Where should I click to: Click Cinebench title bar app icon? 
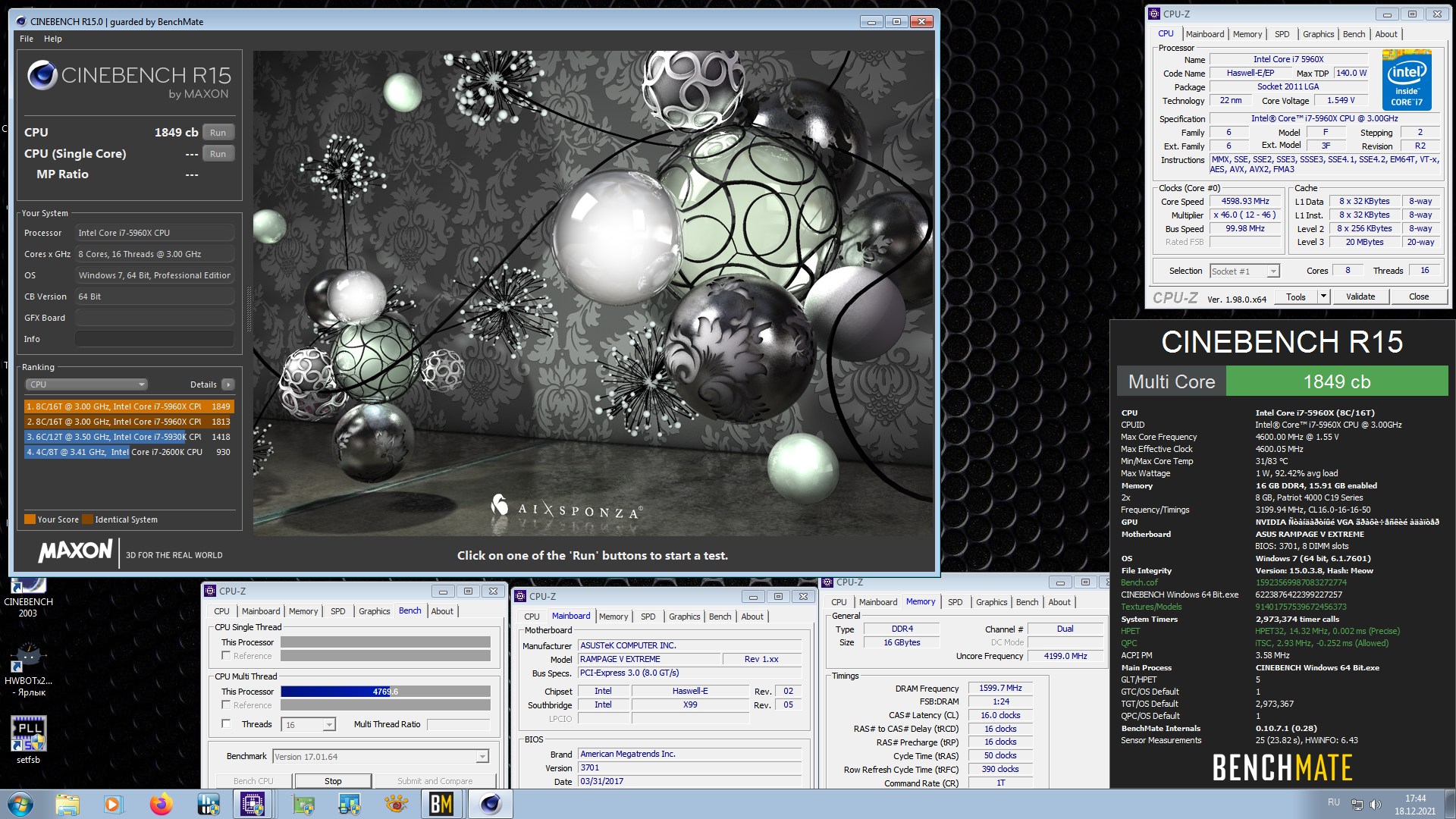(20, 21)
